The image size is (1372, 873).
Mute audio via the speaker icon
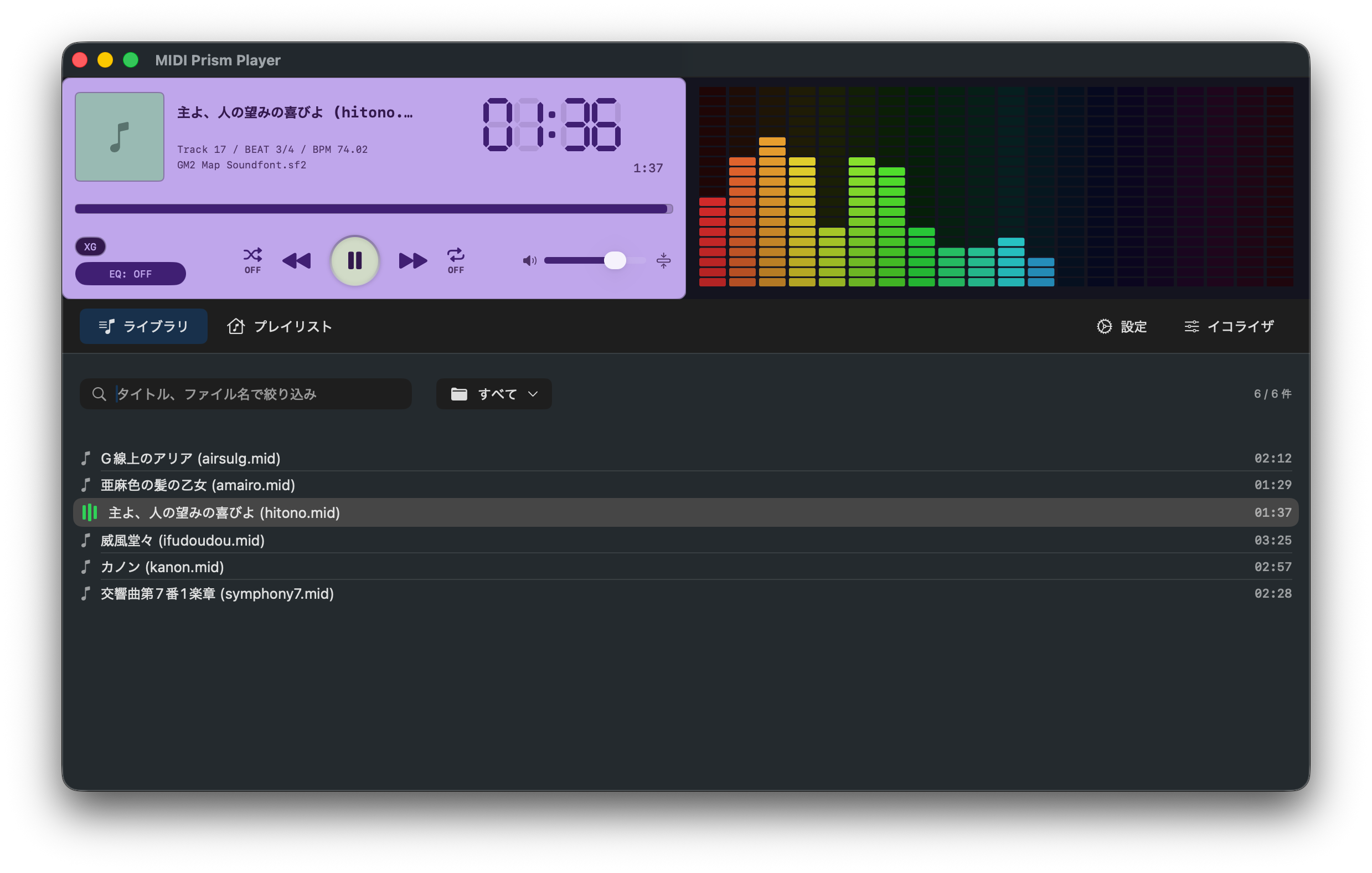point(529,260)
